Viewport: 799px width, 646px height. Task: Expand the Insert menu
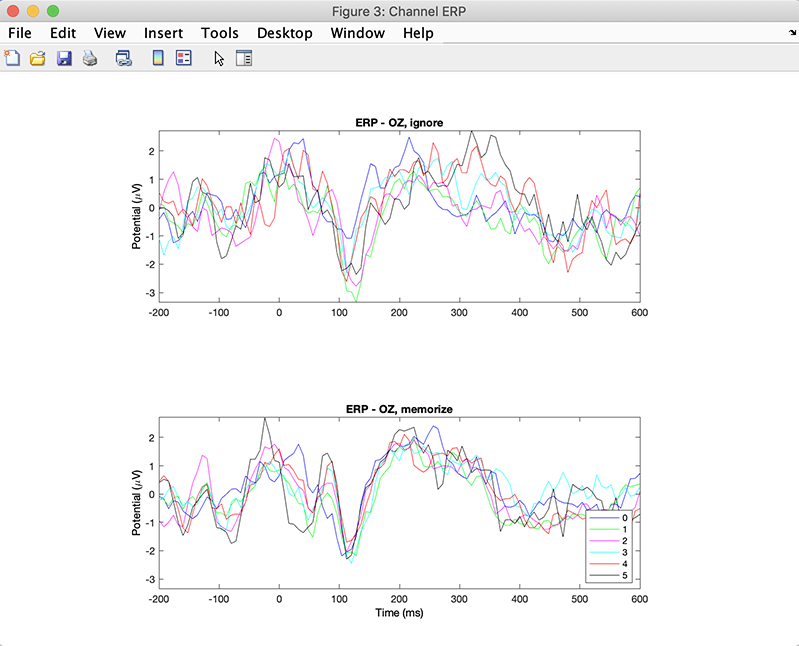pos(163,33)
